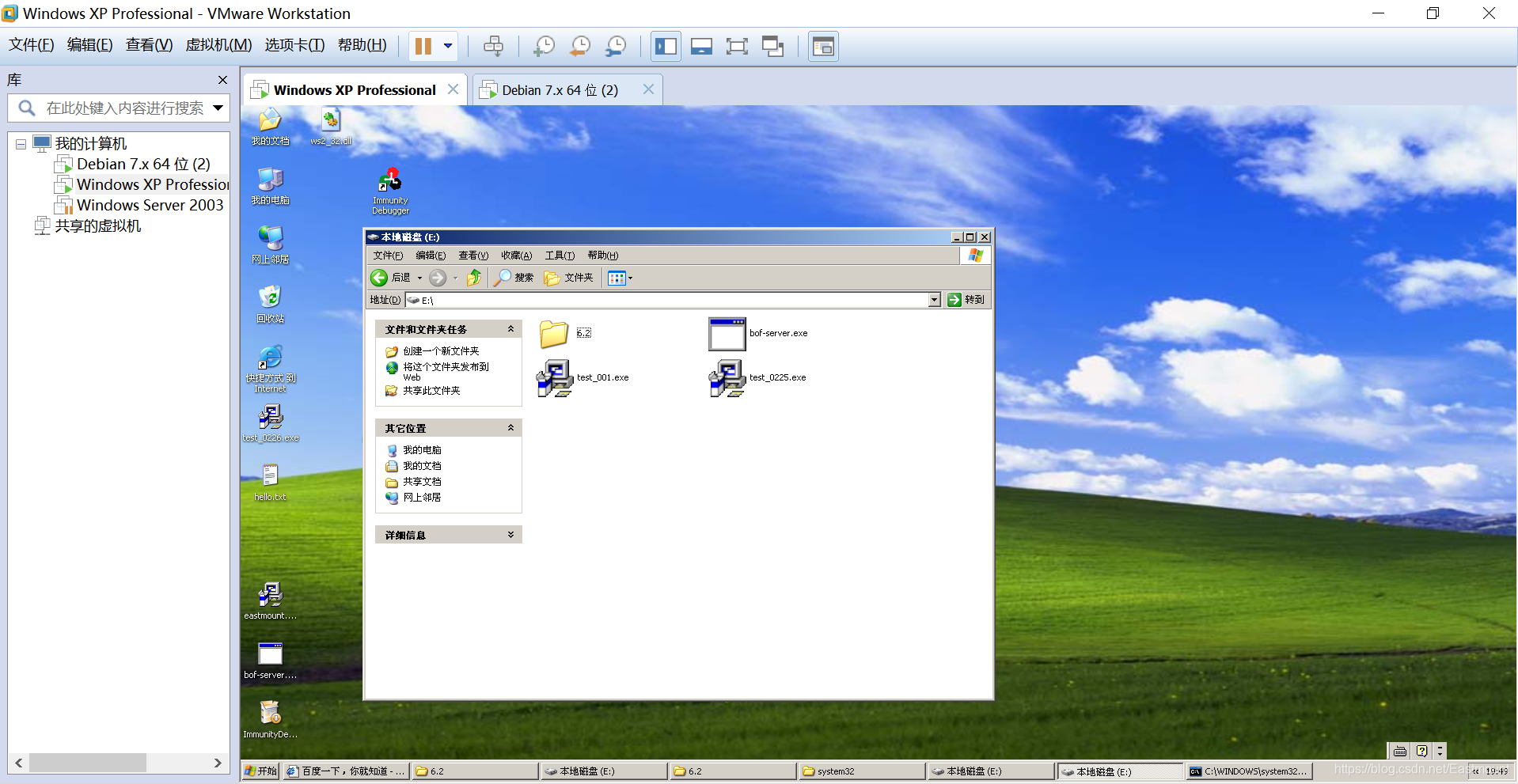Click the 开始 Start button

tap(260, 771)
